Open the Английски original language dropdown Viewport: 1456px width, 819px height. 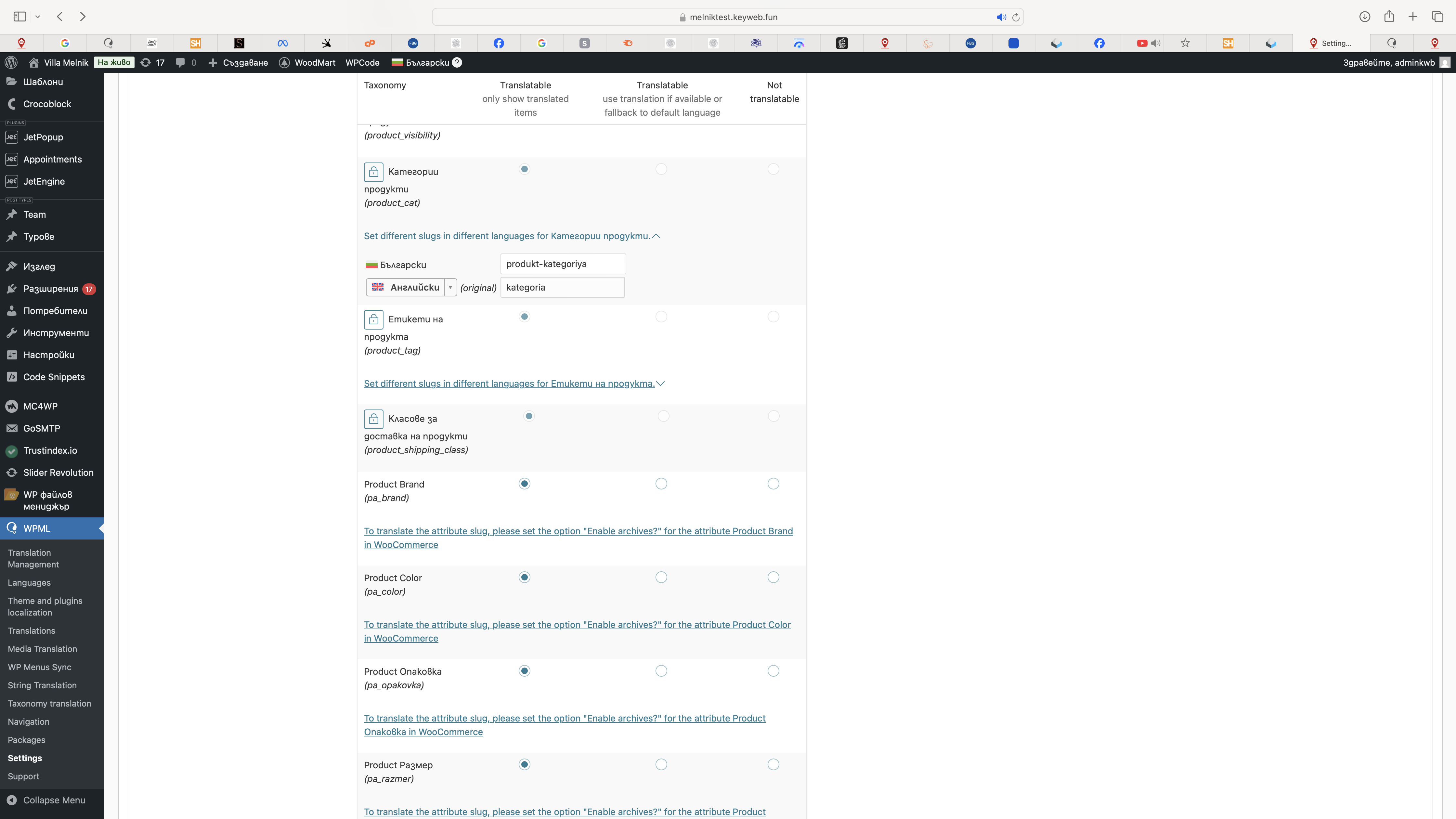point(411,288)
